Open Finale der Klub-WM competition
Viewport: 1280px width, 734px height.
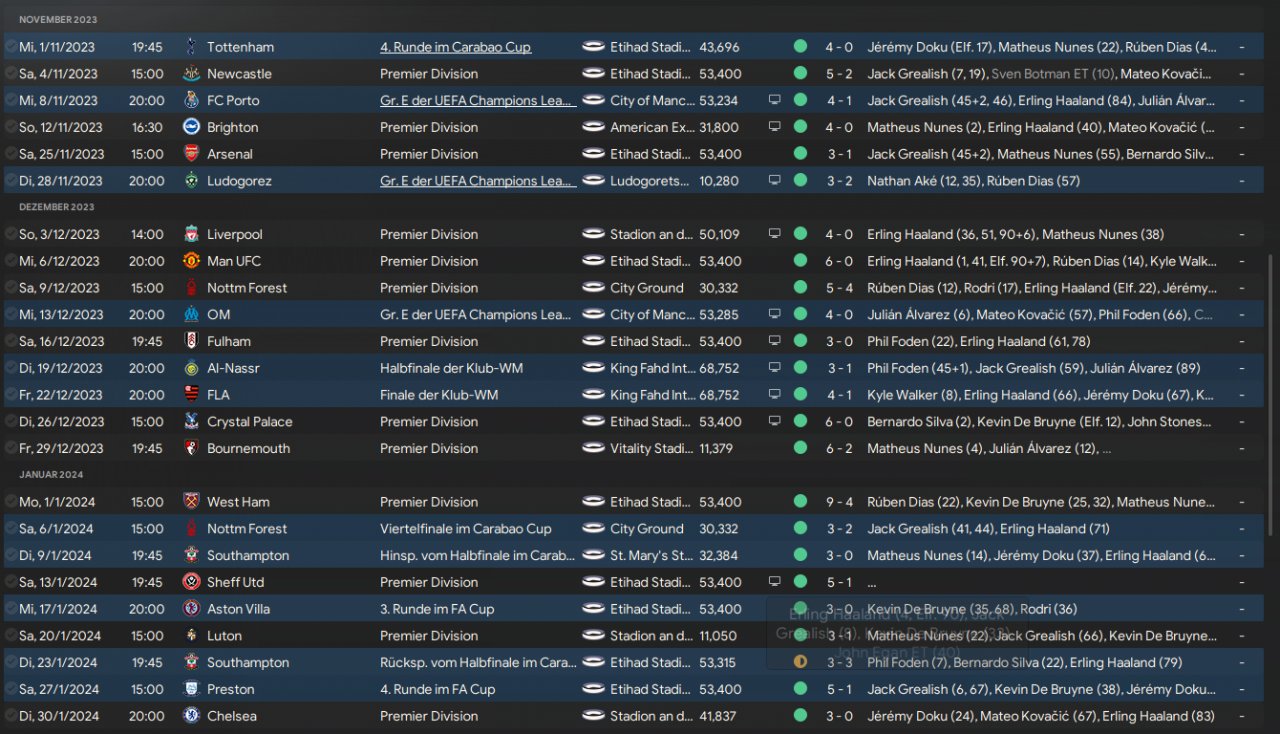[x=439, y=395]
